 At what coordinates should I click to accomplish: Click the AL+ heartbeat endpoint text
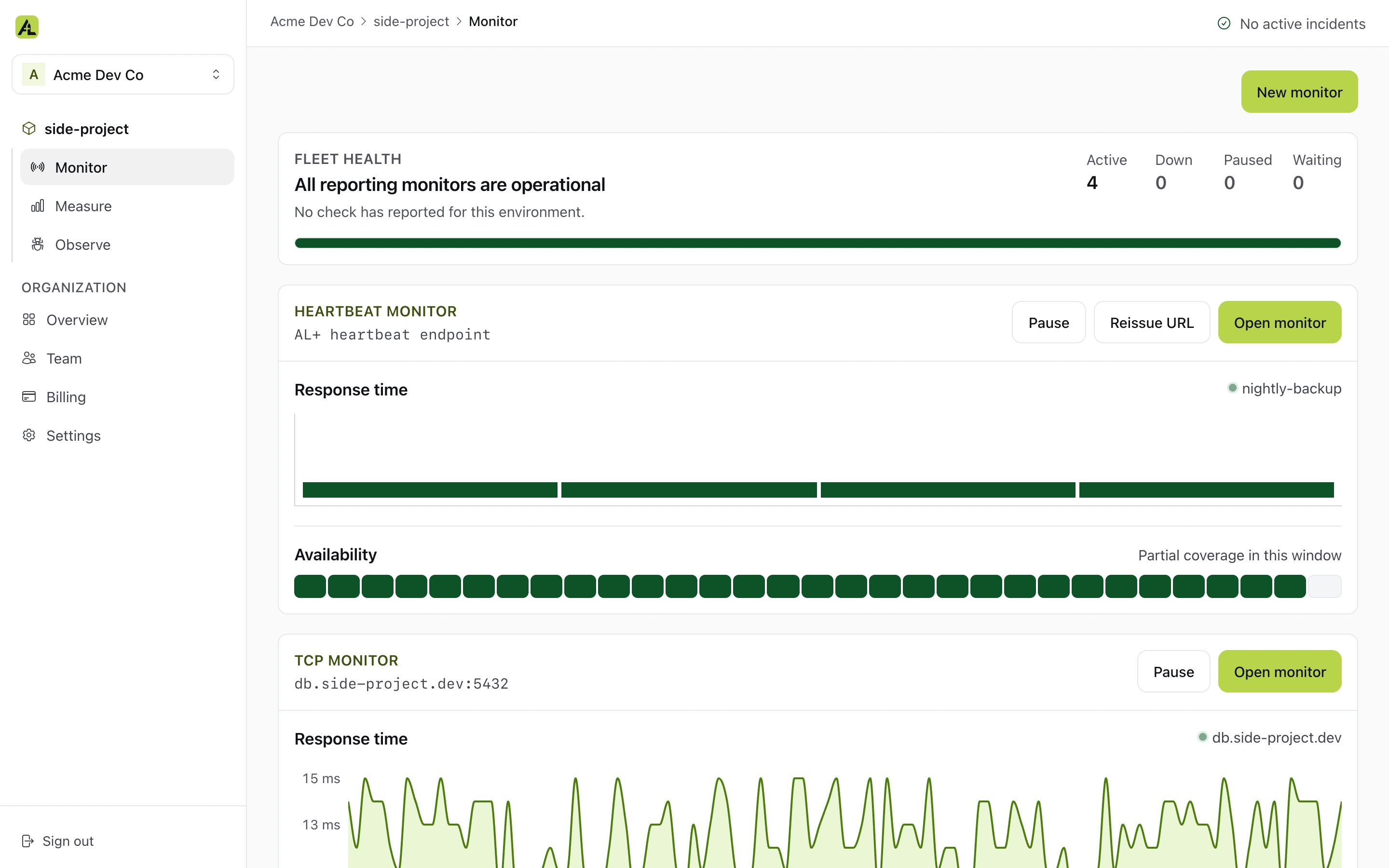coord(393,335)
